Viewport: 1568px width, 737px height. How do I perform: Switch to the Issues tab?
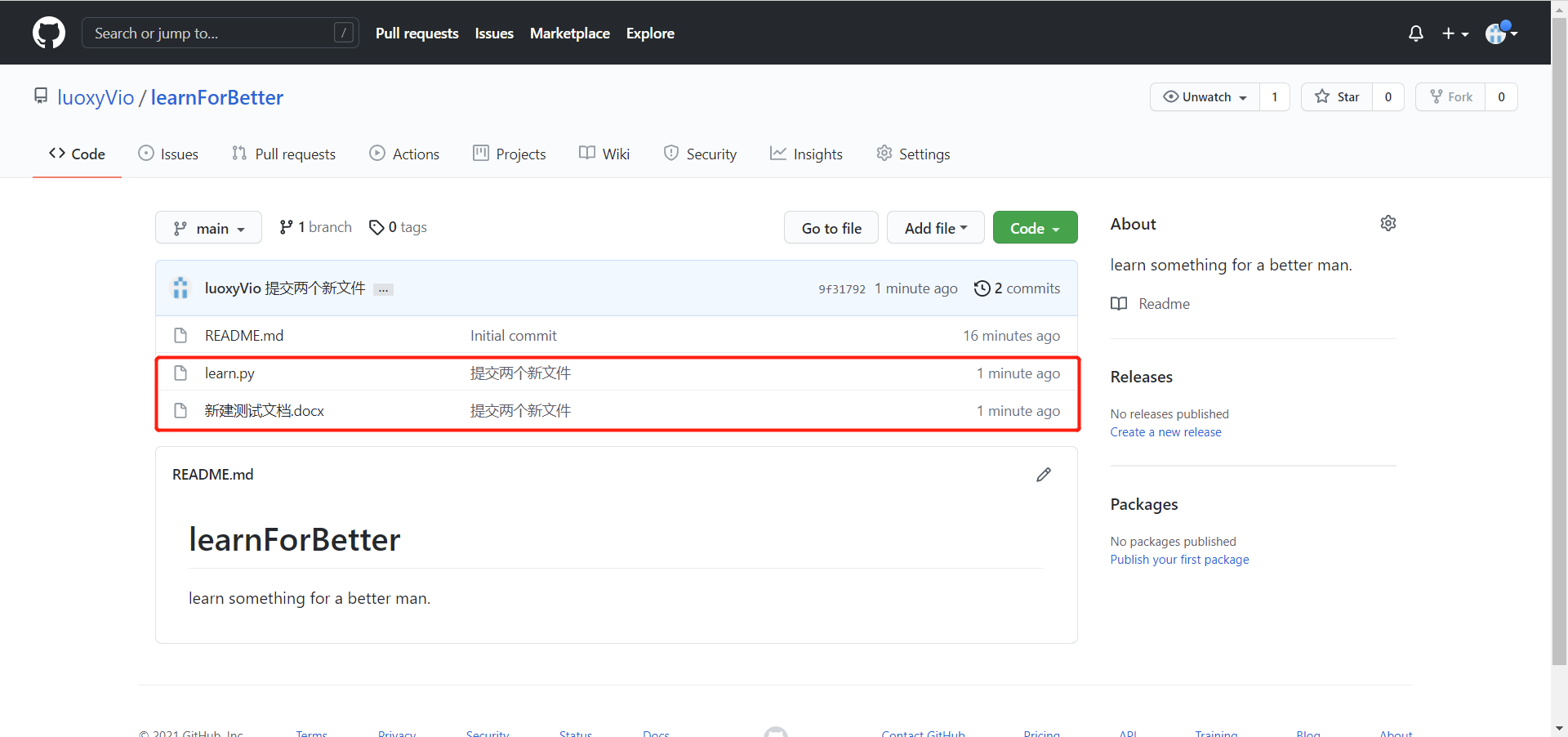tap(168, 154)
